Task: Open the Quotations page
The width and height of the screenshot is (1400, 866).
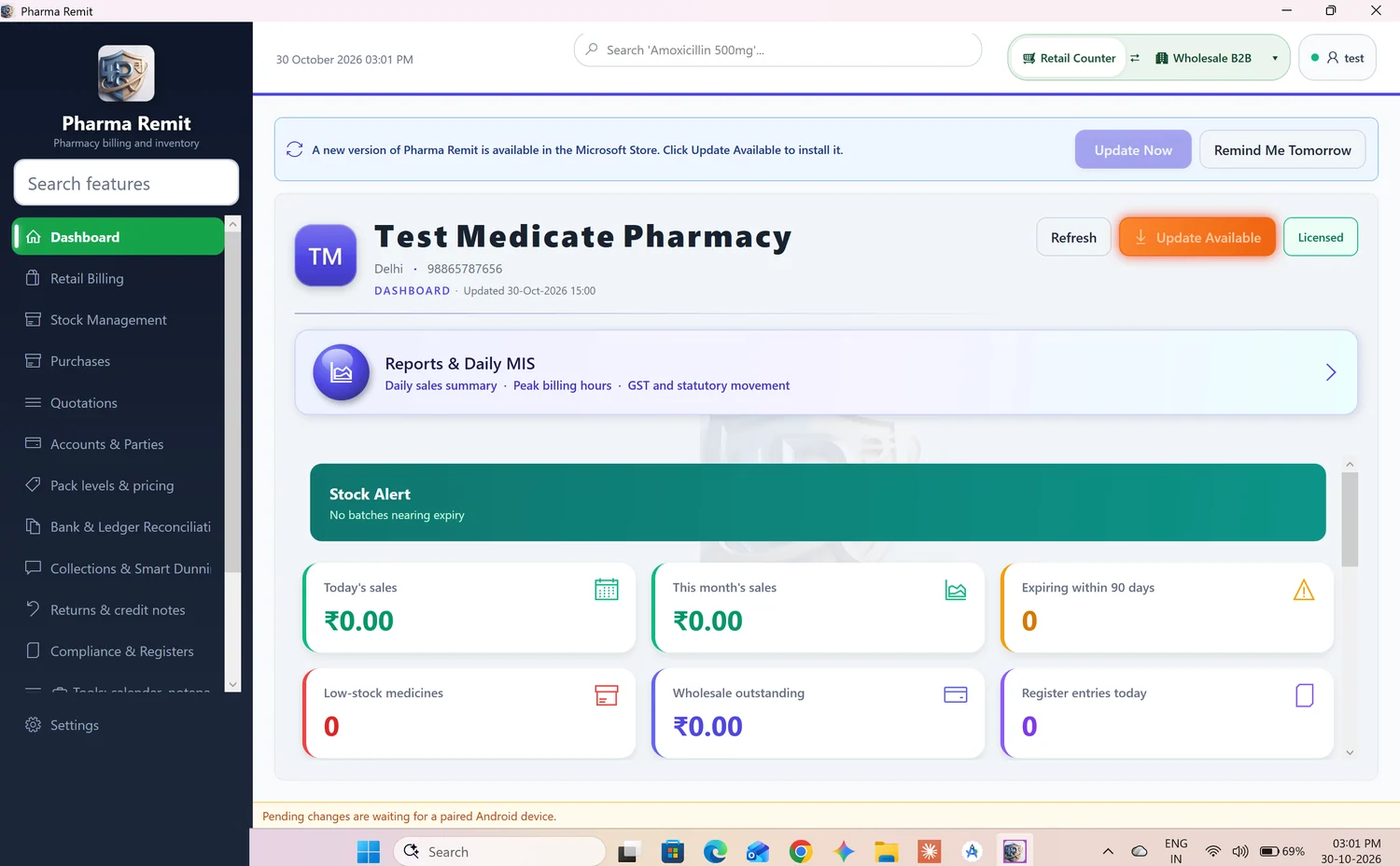Action: click(118, 403)
